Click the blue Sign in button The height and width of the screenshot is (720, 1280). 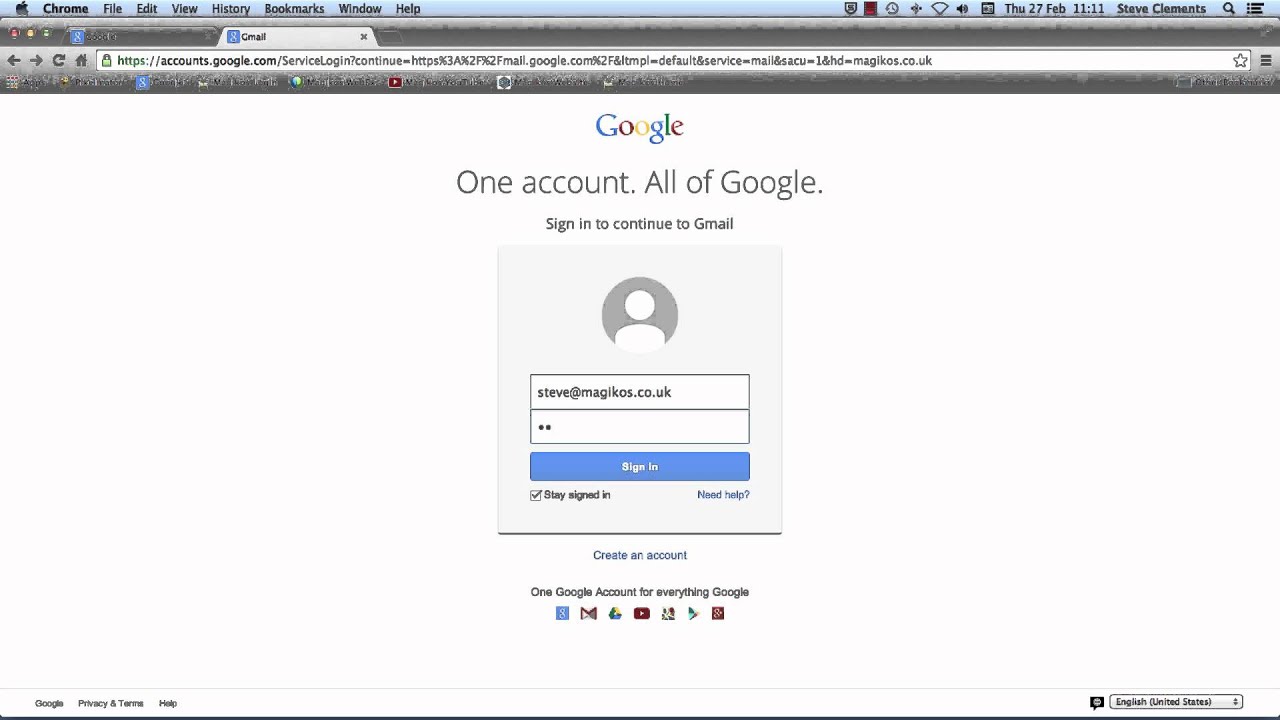[x=640, y=467]
